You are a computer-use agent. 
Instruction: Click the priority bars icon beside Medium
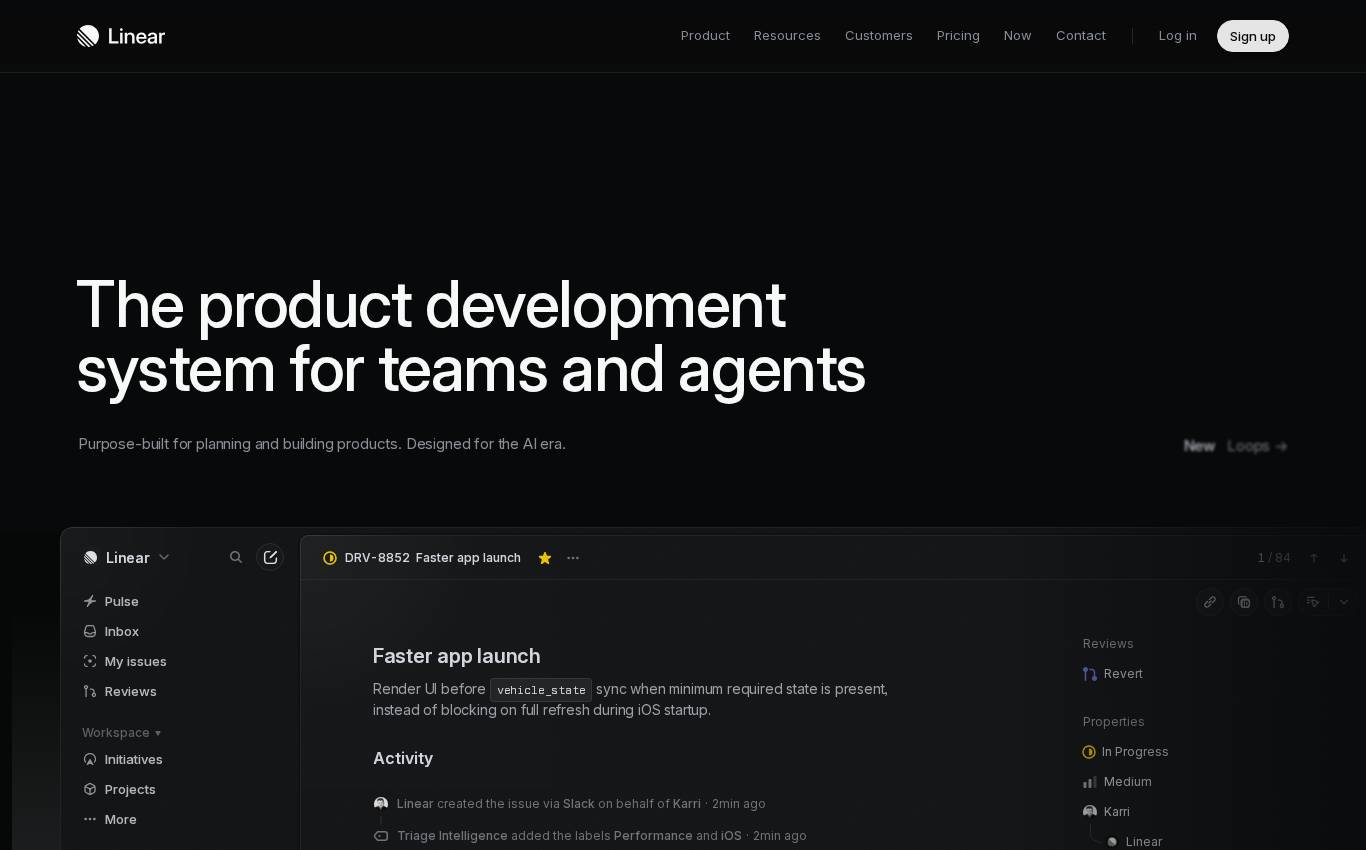pos(1090,782)
